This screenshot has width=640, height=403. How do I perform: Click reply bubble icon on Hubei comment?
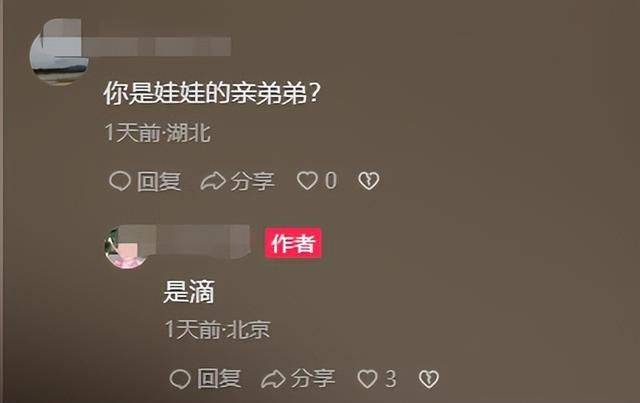120,181
